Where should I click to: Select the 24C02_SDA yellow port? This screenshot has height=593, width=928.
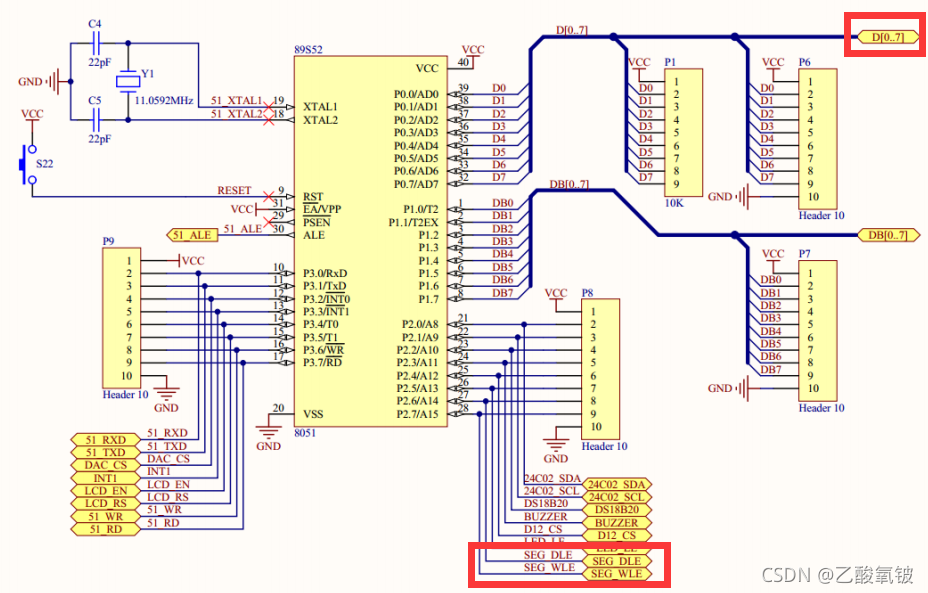click(617, 485)
